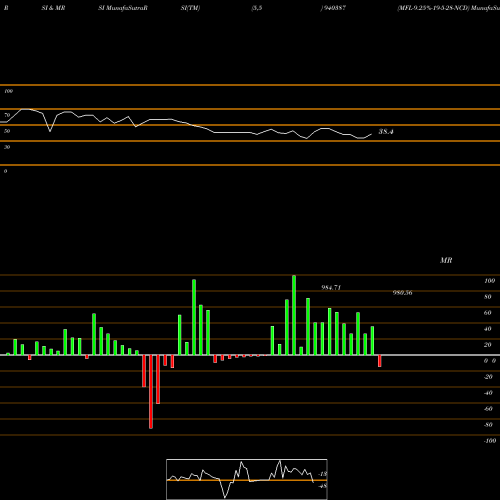The height and width of the screenshot is (500, 500).
Task: Click the 'SI & MR' header text
Action: tap(53, 8)
